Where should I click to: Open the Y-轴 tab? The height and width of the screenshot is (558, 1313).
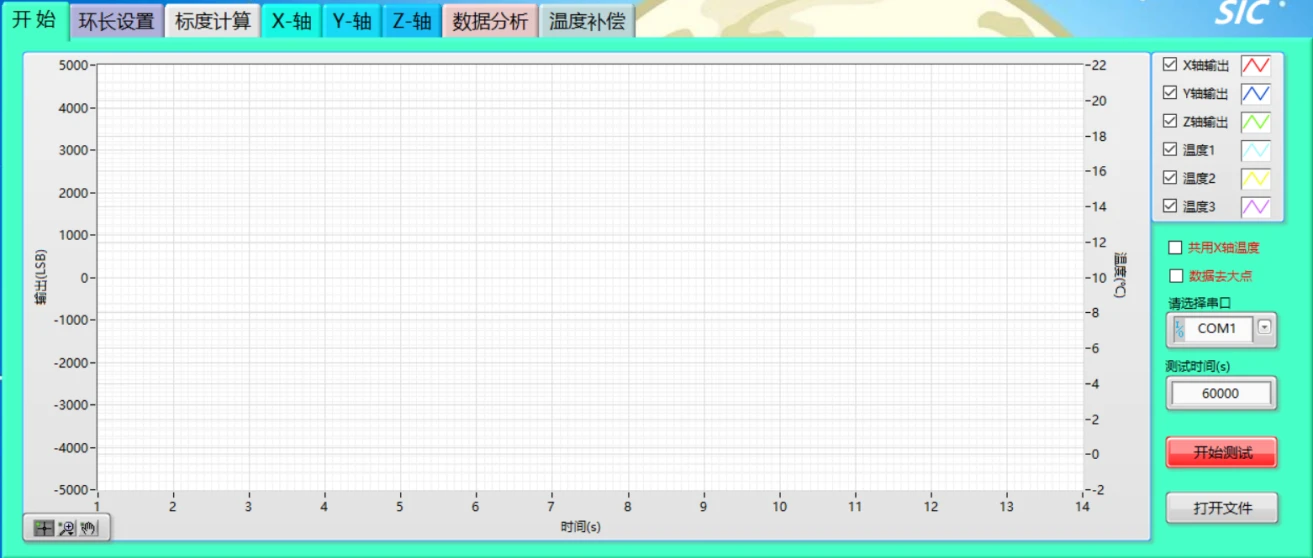pos(352,21)
